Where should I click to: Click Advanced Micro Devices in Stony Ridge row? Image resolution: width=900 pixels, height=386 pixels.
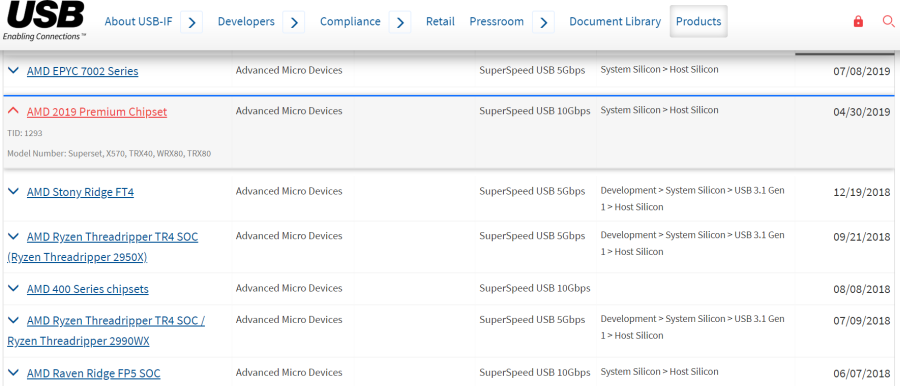289,191
